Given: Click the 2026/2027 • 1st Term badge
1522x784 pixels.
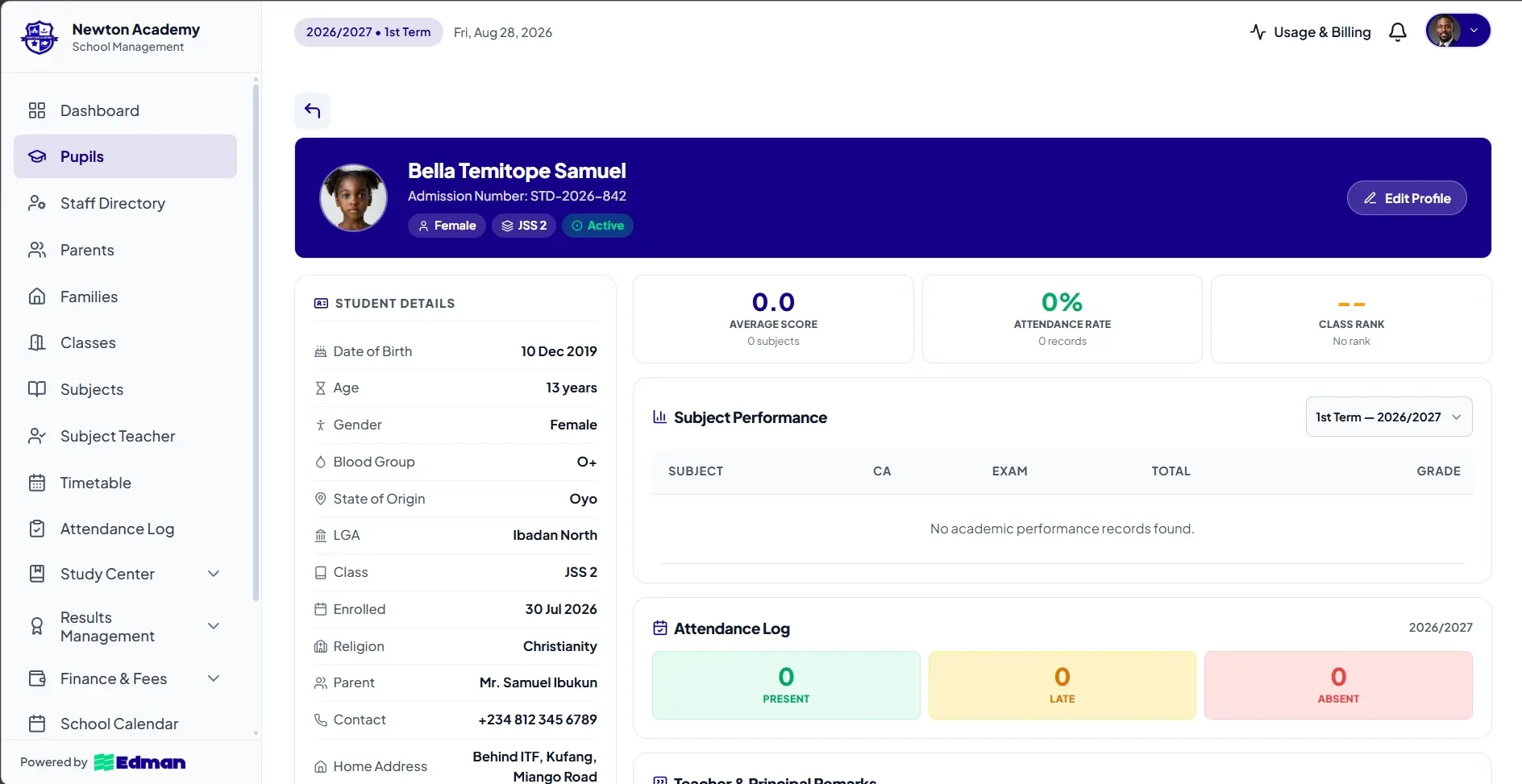Looking at the screenshot, I should point(368,32).
